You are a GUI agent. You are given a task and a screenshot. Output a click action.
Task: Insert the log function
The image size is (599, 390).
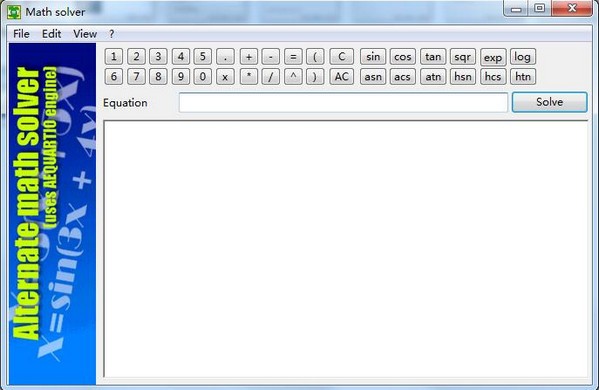pos(523,57)
